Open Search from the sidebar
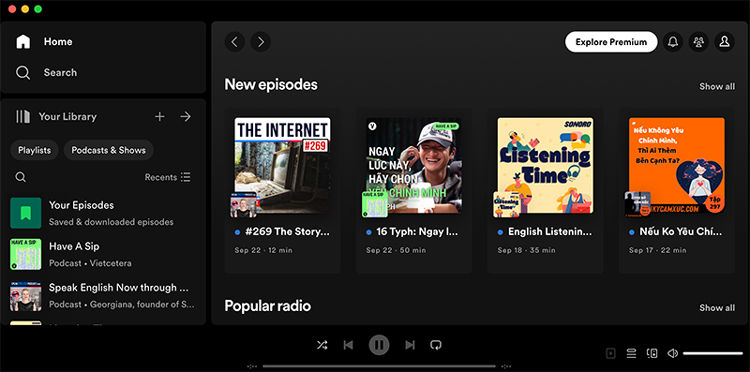This screenshot has height=372, width=750. click(46, 73)
